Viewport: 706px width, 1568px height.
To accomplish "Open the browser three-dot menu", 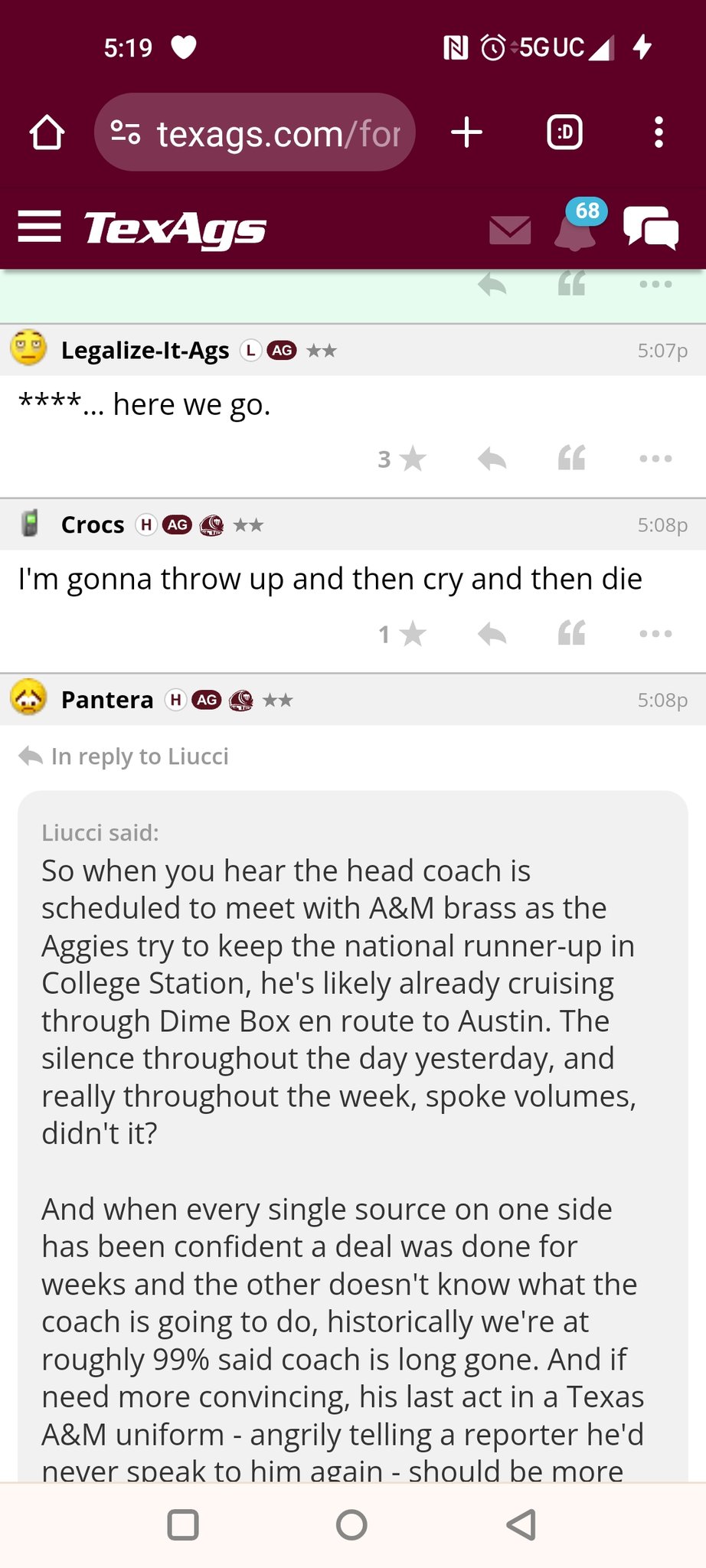I will point(659,133).
